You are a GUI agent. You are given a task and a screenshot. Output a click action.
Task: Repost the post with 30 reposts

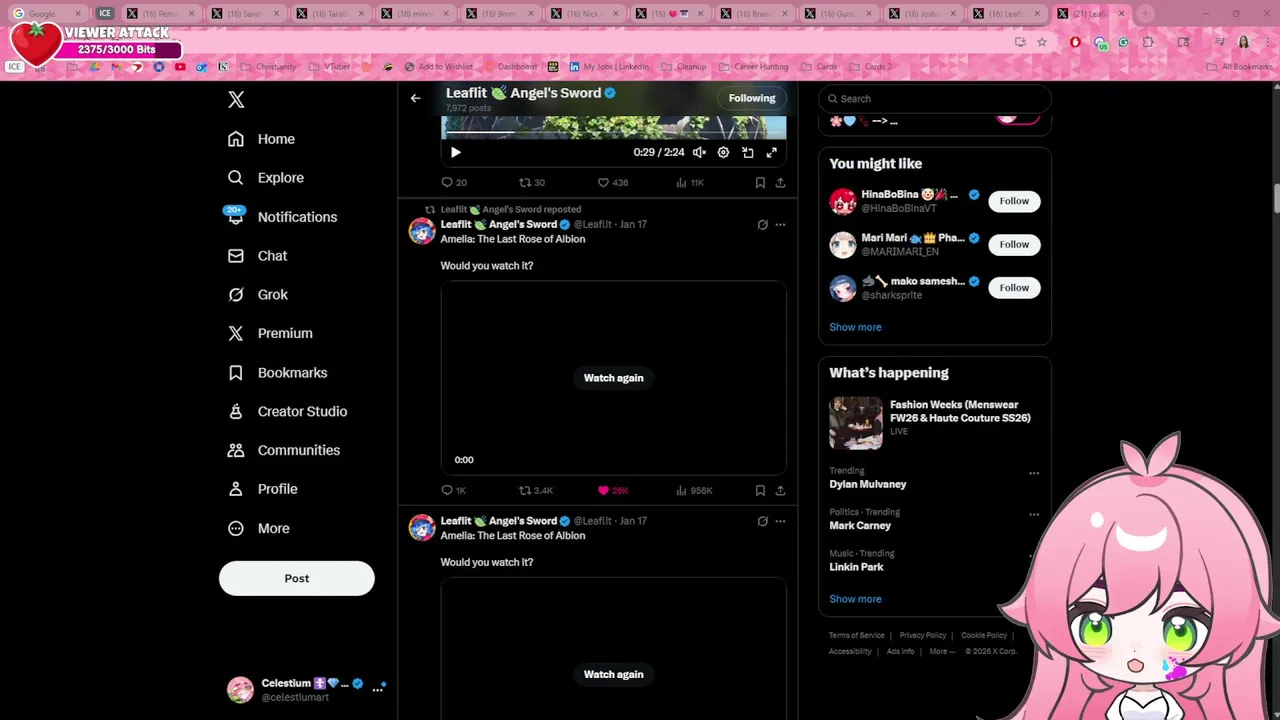(x=532, y=183)
